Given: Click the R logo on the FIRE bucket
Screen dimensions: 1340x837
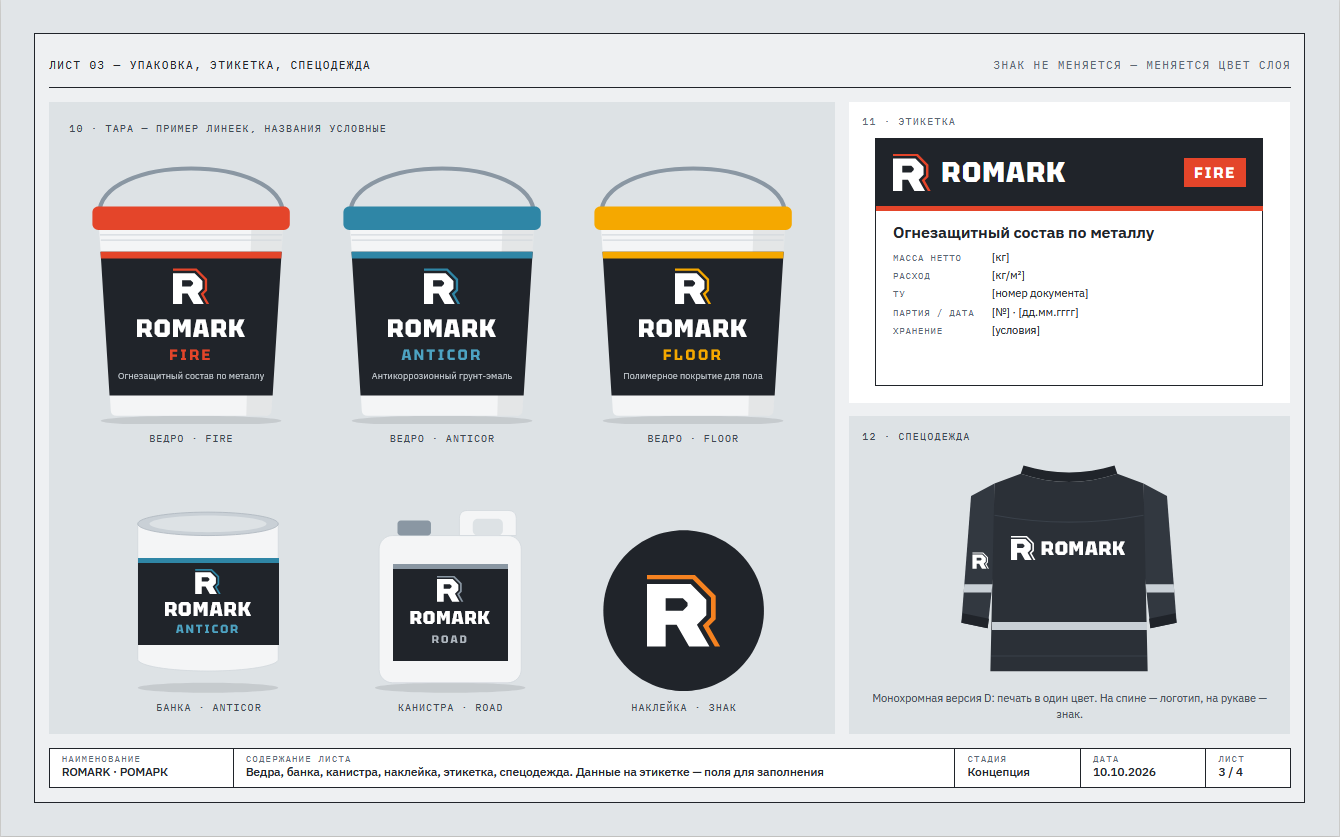Looking at the screenshot, I should pos(190,287).
